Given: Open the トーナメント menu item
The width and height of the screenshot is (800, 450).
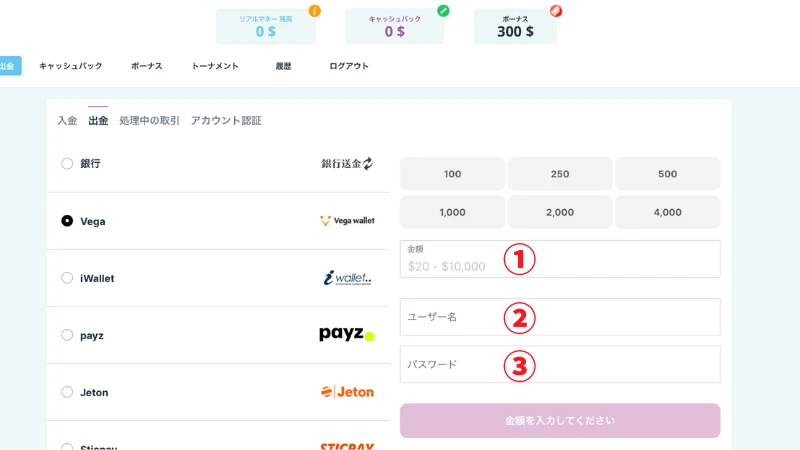Looking at the screenshot, I should (215, 66).
